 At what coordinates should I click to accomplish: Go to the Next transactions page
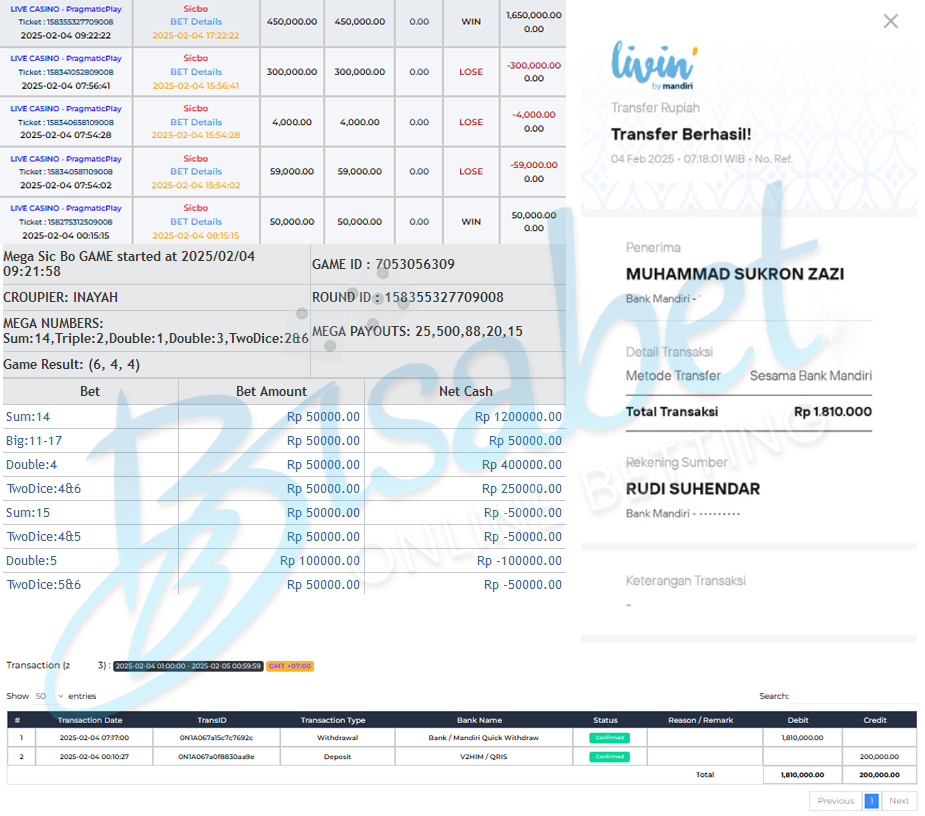tap(899, 801)
